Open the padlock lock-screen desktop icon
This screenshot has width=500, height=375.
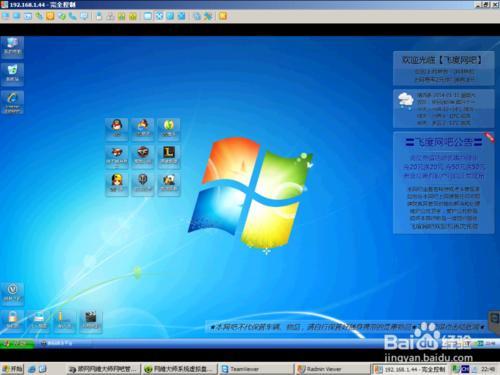(12, 320)
